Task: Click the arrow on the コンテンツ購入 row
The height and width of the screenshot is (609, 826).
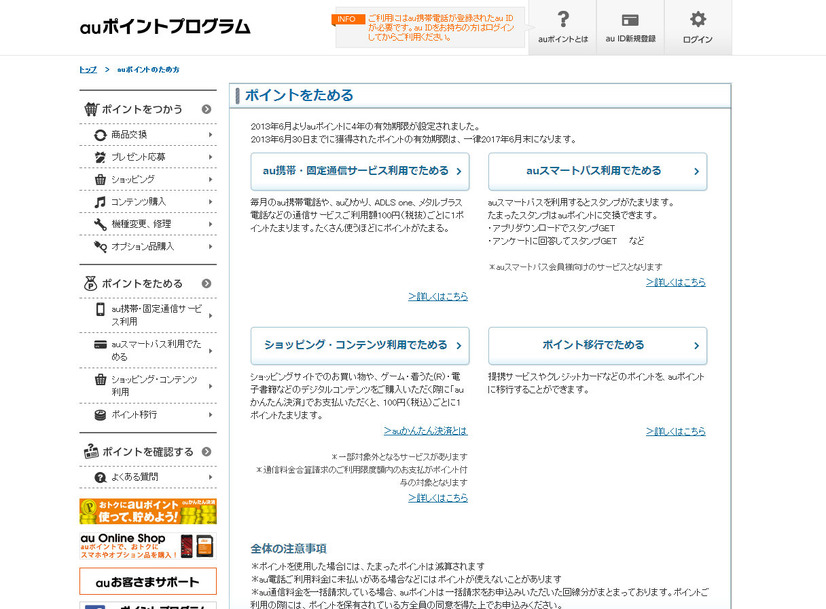Action: click(210, 202)
